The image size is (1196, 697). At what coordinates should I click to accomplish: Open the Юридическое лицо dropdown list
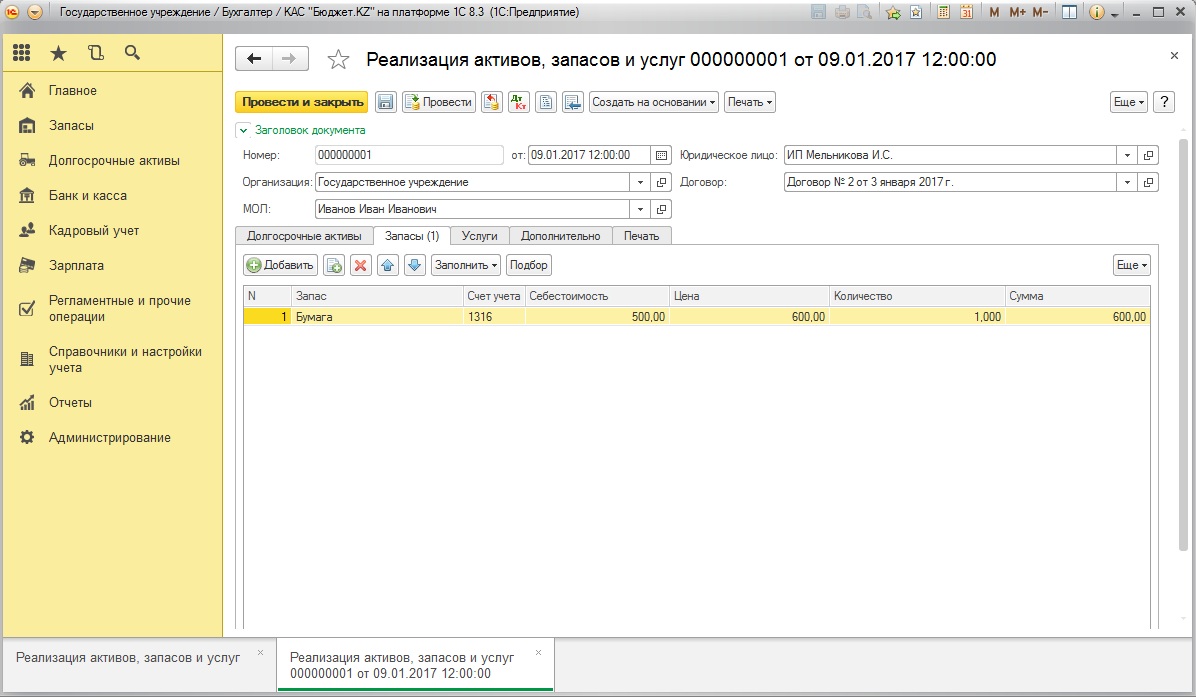[x=1127, y=156]
